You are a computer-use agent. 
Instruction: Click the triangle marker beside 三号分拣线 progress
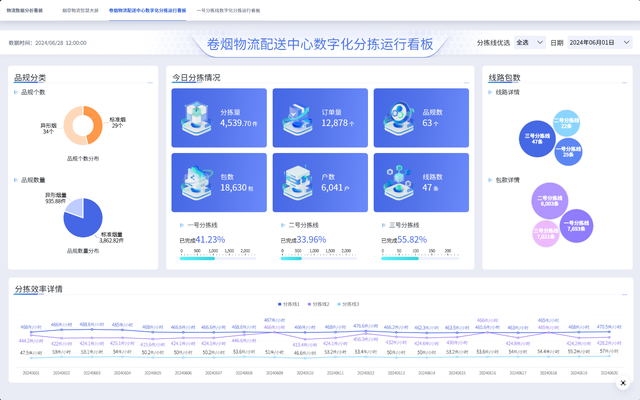click(x=384, y=225)
